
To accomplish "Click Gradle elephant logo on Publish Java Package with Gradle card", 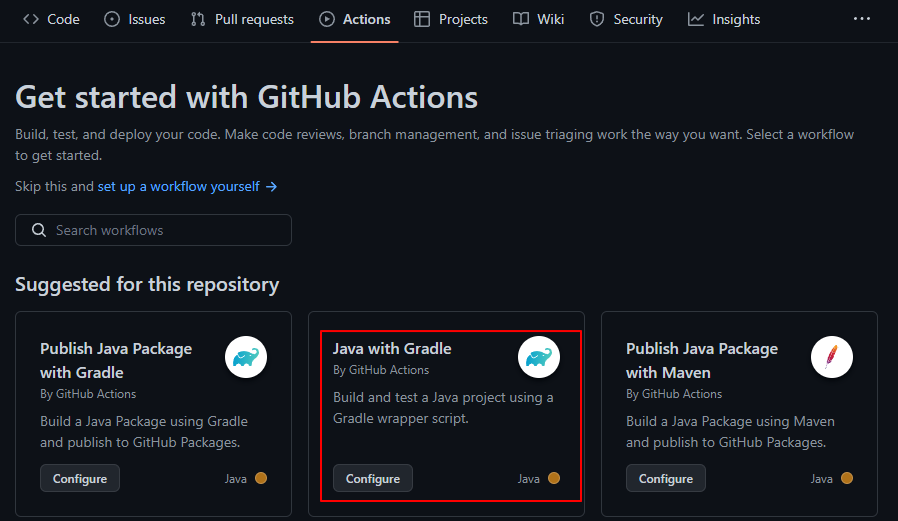I will point(246,357).
